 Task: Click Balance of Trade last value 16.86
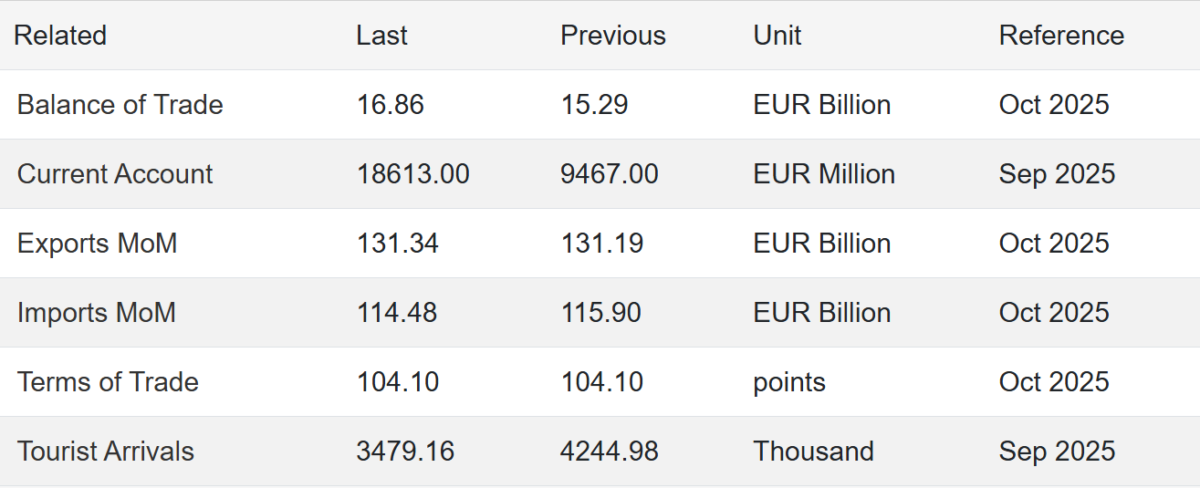click(x=390, y=105)
